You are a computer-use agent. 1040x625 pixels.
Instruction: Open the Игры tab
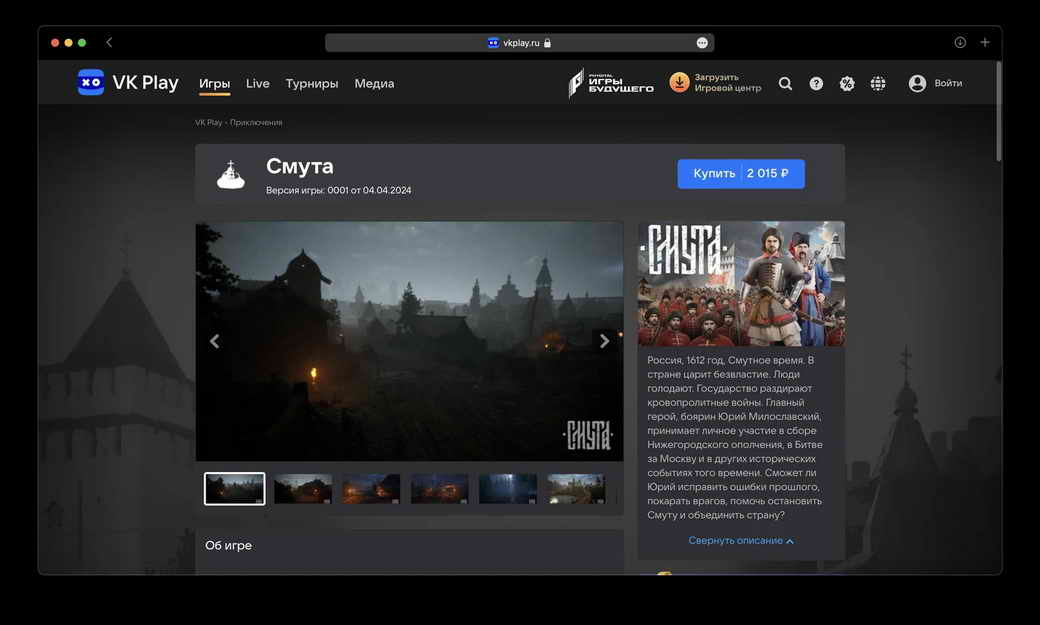(214, 84)
